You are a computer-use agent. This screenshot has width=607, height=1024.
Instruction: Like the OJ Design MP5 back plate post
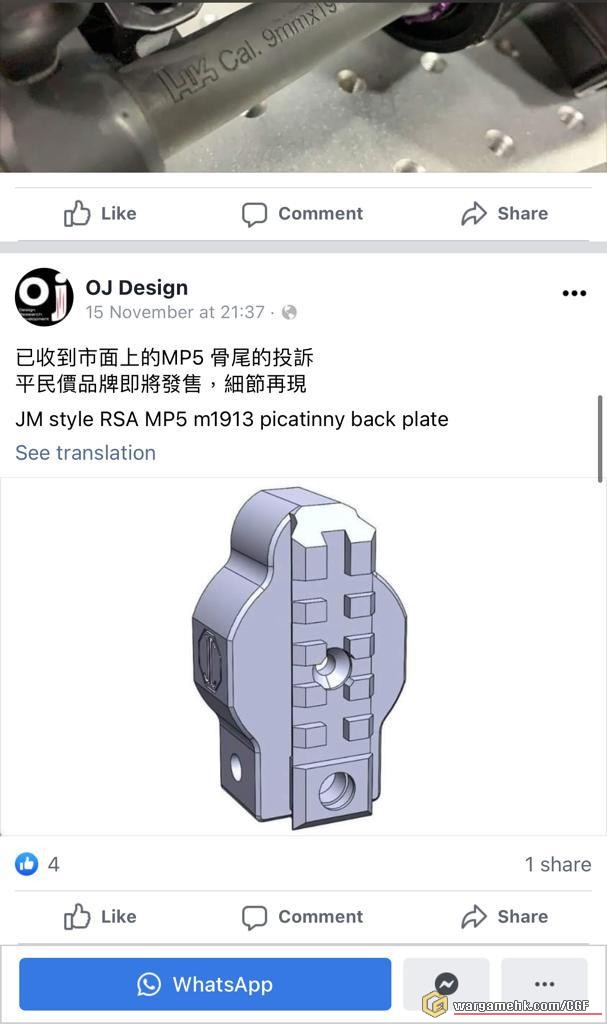[x=100, y=916]
